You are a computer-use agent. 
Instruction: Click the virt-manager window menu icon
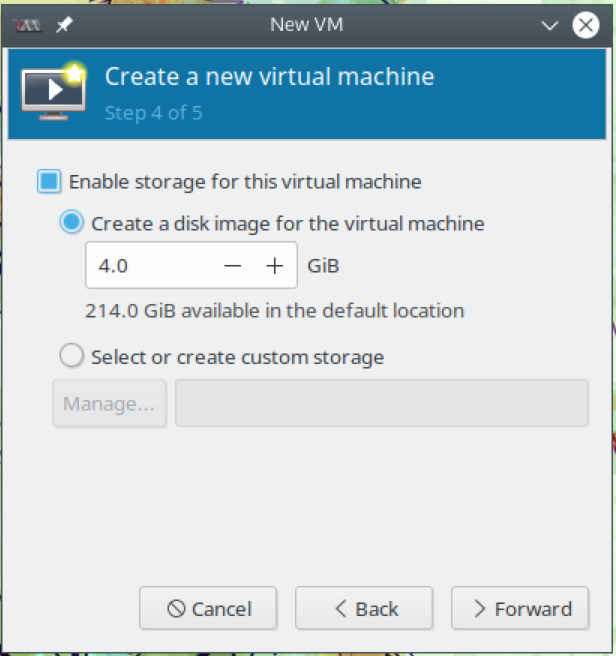[28, 25]
